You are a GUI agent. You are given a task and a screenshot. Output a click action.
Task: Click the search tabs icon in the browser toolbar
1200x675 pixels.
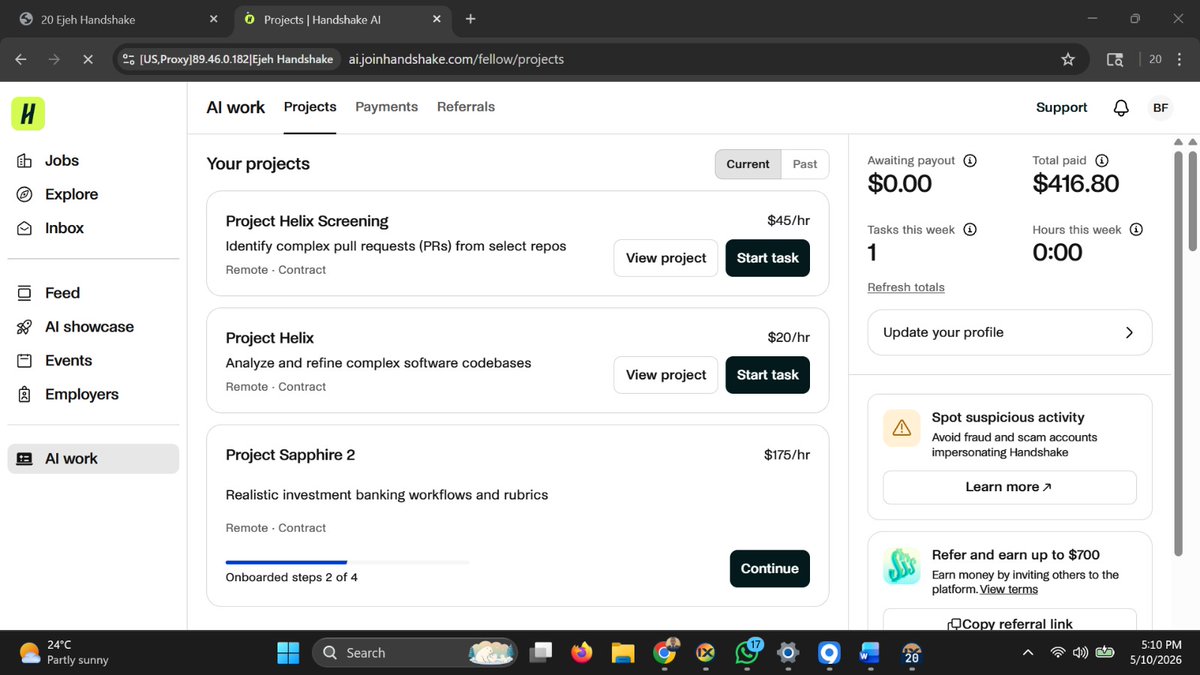click(x=1115, y=59)
